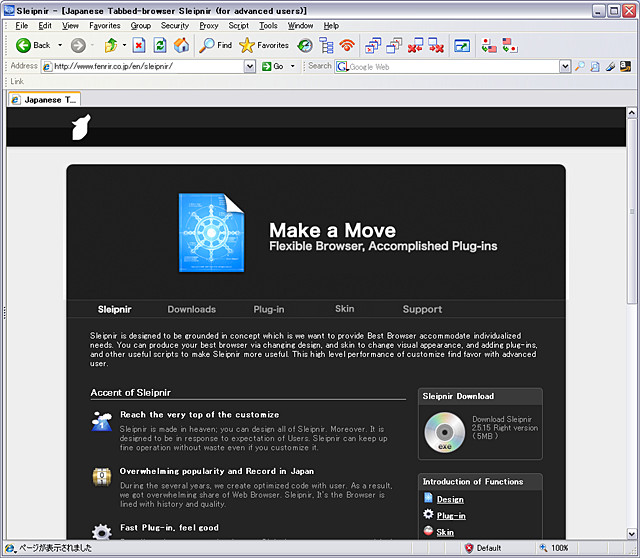Click the Find magnifier button
The height and width of the screenshot is (558, 640).
point(216,45)
